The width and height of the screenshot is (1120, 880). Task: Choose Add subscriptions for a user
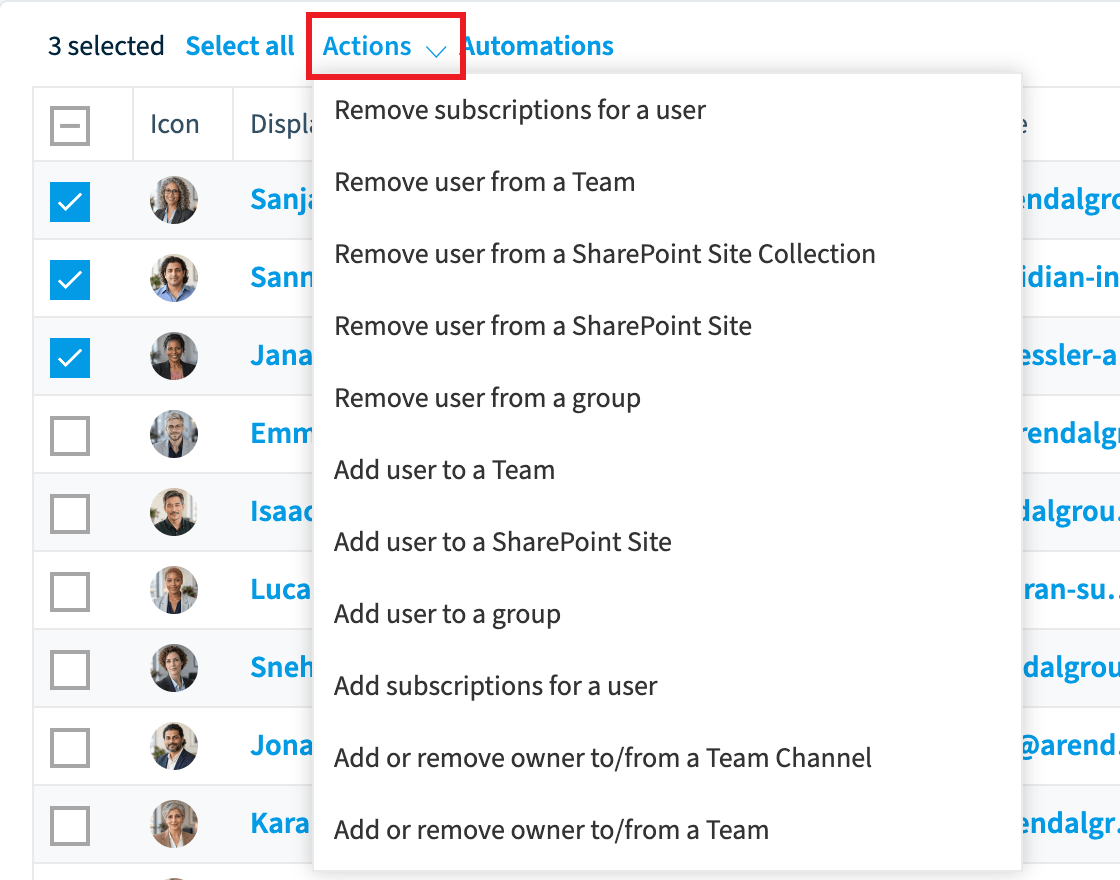(667, 686)
